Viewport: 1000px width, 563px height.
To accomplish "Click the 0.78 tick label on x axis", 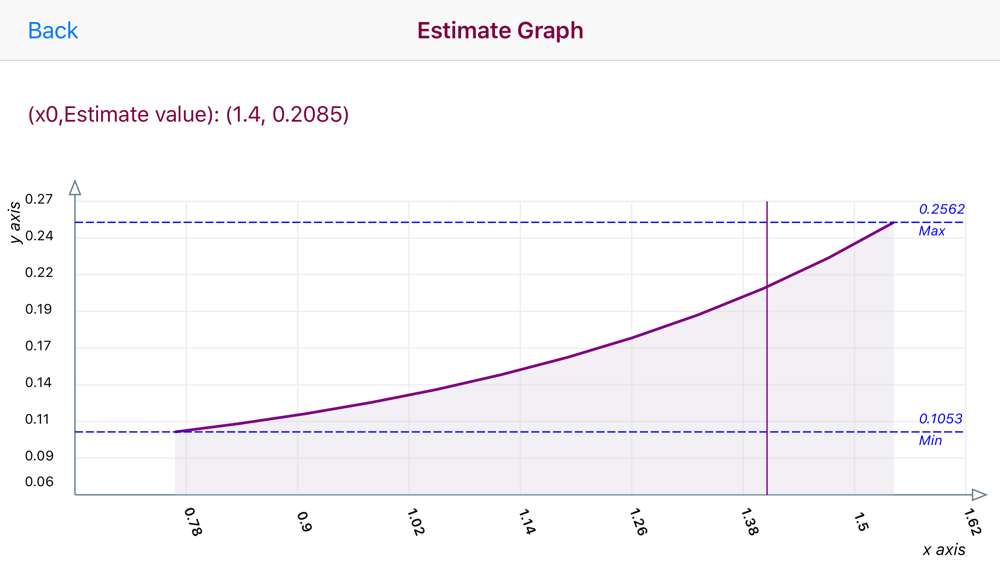I will pos(193,521).
